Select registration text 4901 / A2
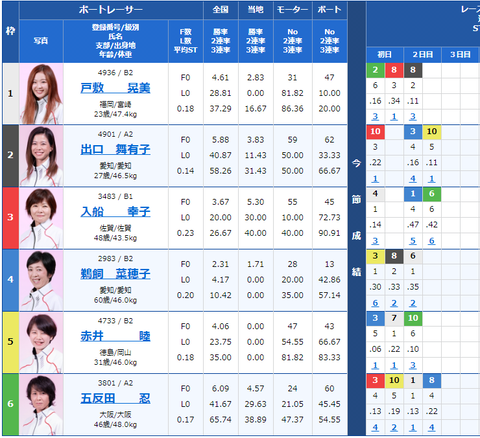Screen dimensions: 480x438 pyautogui.click(x=115, y=134)
